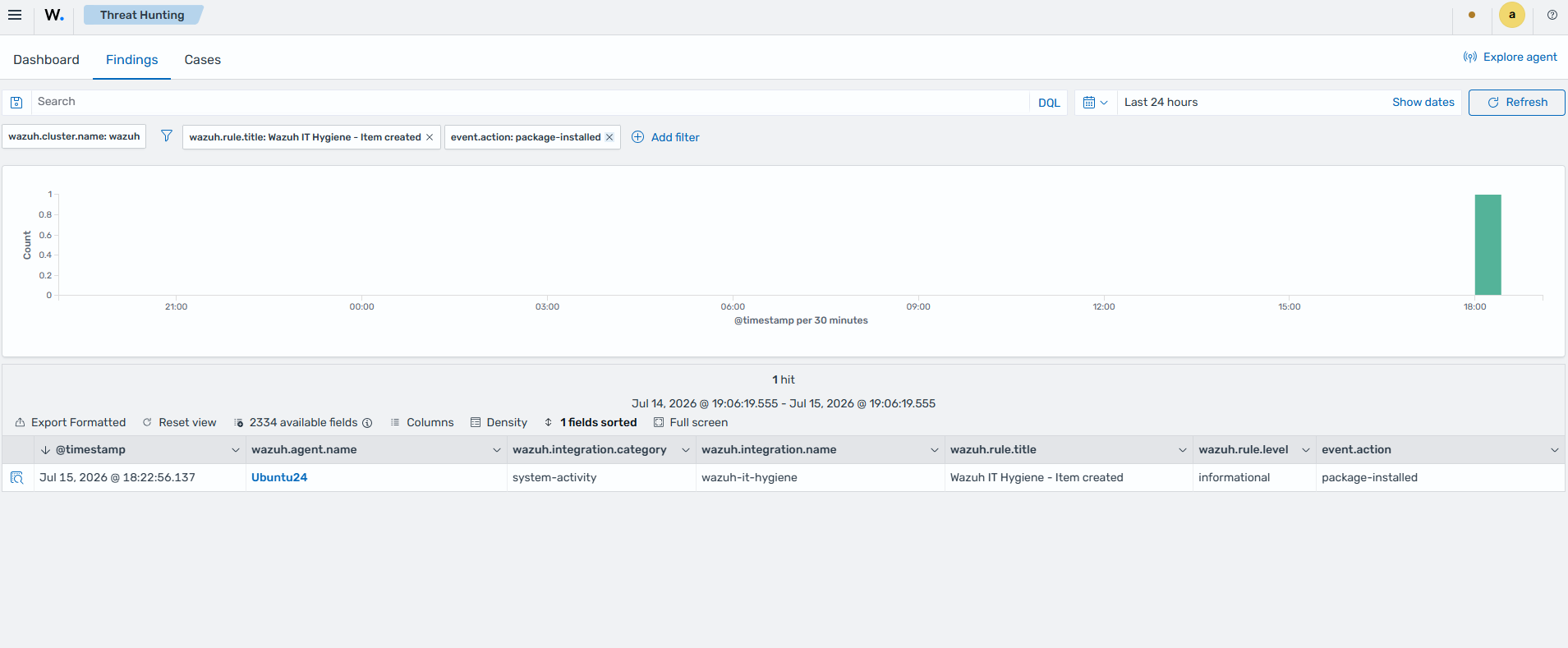Click the 1 hit count label
1568x648 pixels.
784,379
